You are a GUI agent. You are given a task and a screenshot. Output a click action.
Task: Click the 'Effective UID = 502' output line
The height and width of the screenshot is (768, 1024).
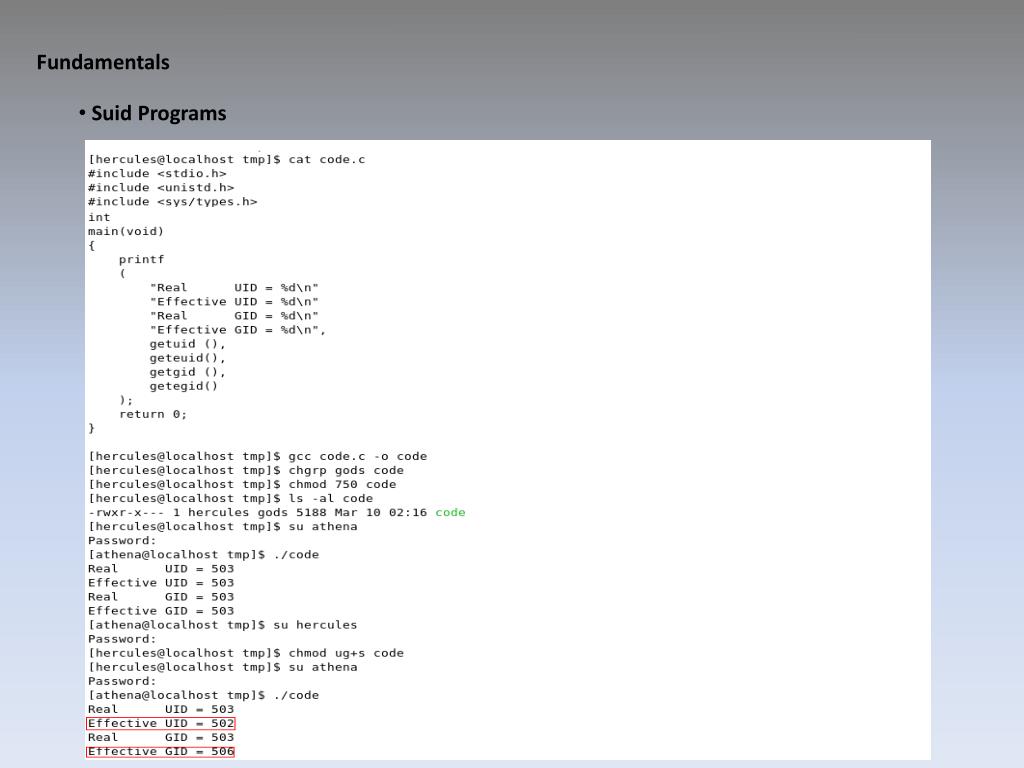[161, 724]
